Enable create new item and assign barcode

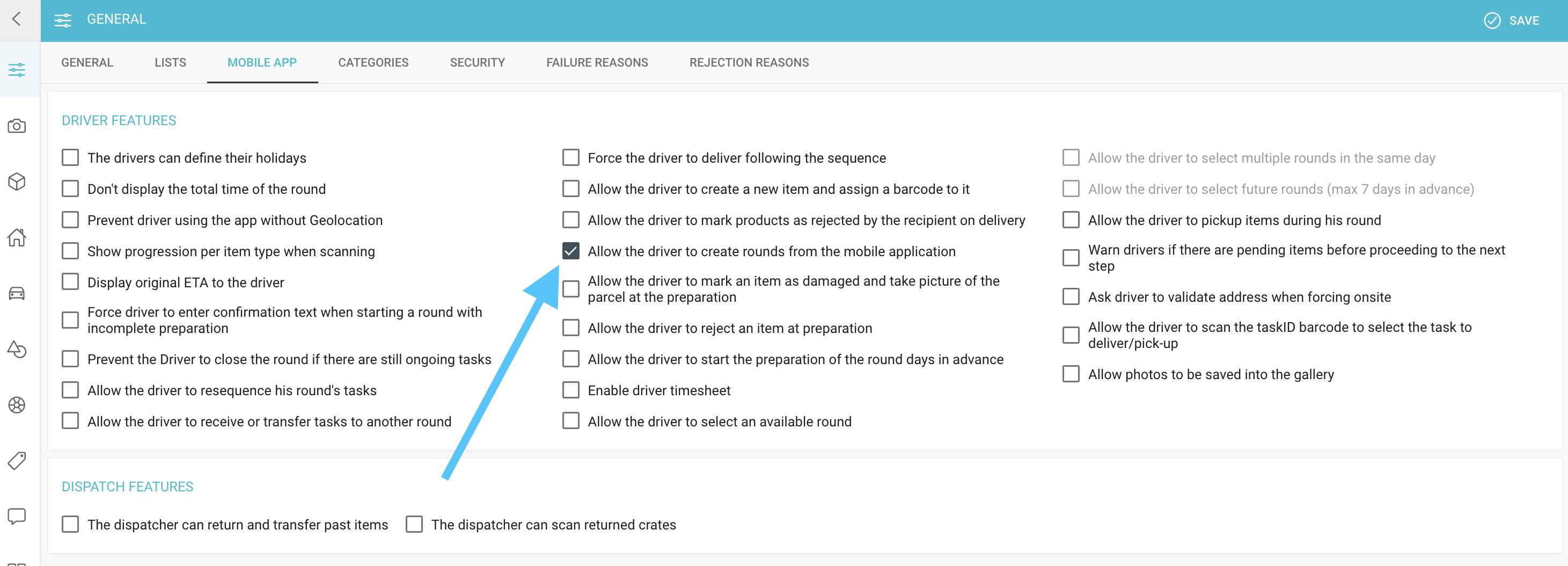click(x=571, y=189)
